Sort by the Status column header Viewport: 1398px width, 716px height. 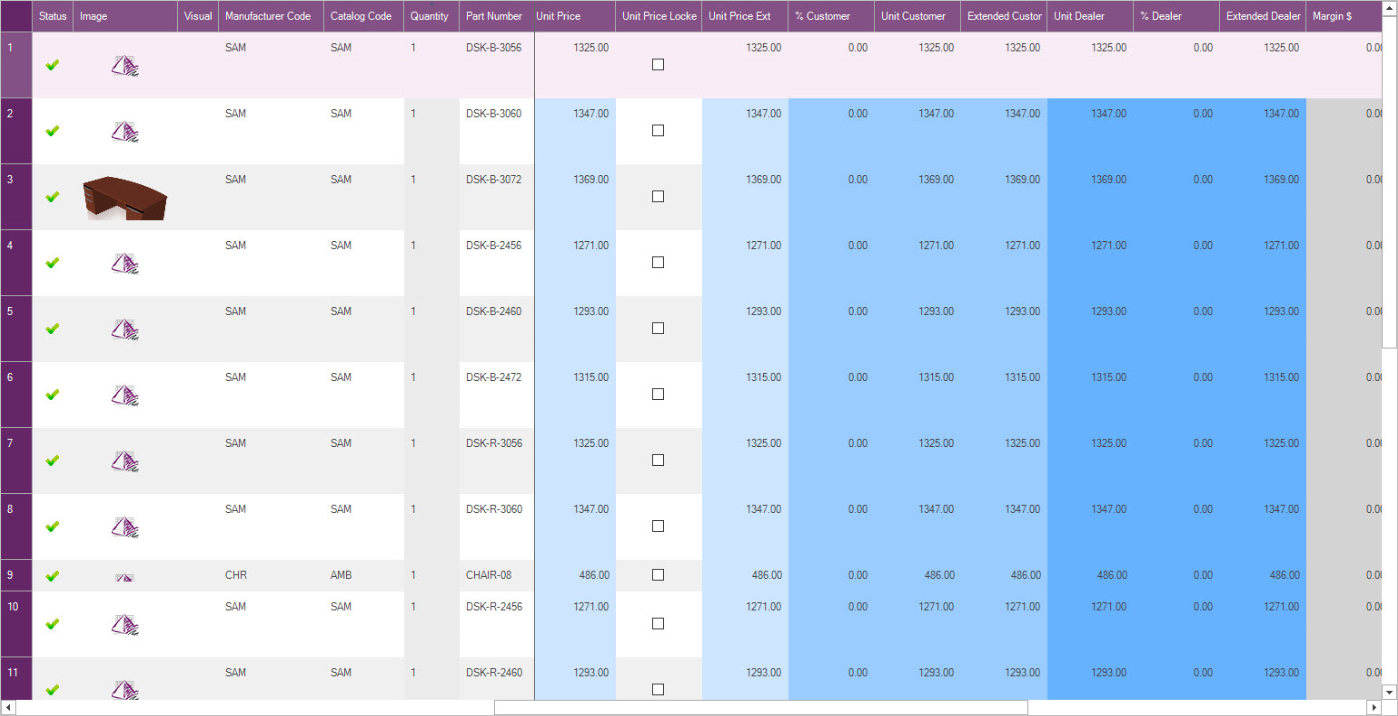point(53,16)
